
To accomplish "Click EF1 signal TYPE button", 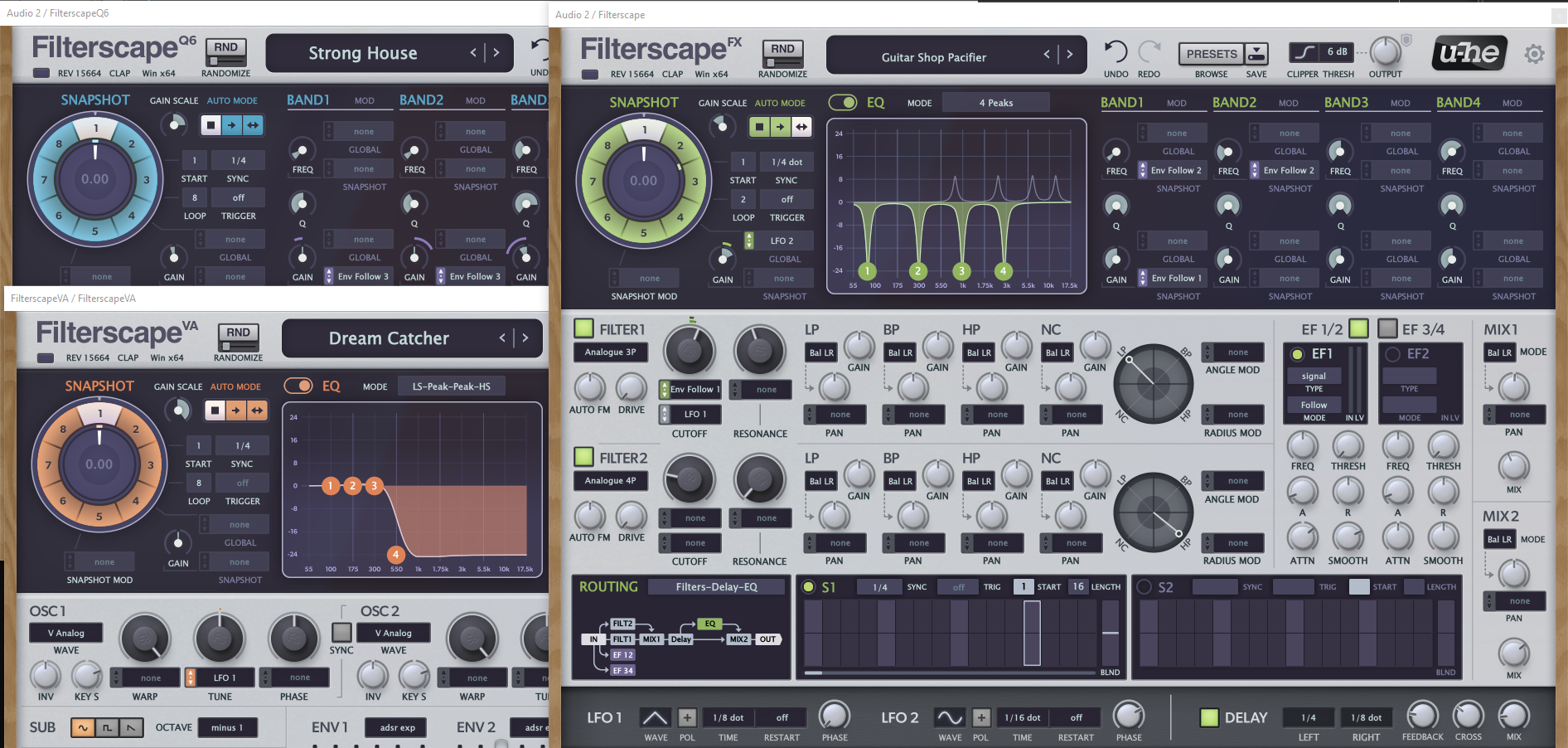I will coord(1314,376).
